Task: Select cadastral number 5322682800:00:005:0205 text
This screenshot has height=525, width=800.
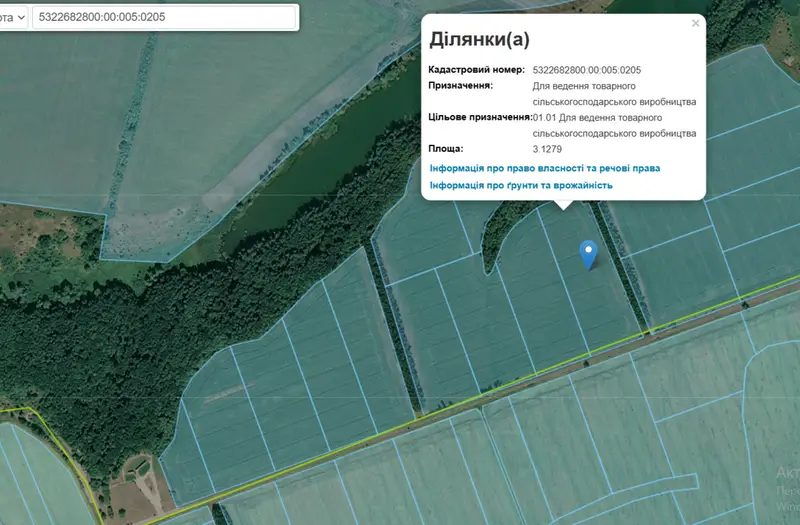Action: coord(587,70)
